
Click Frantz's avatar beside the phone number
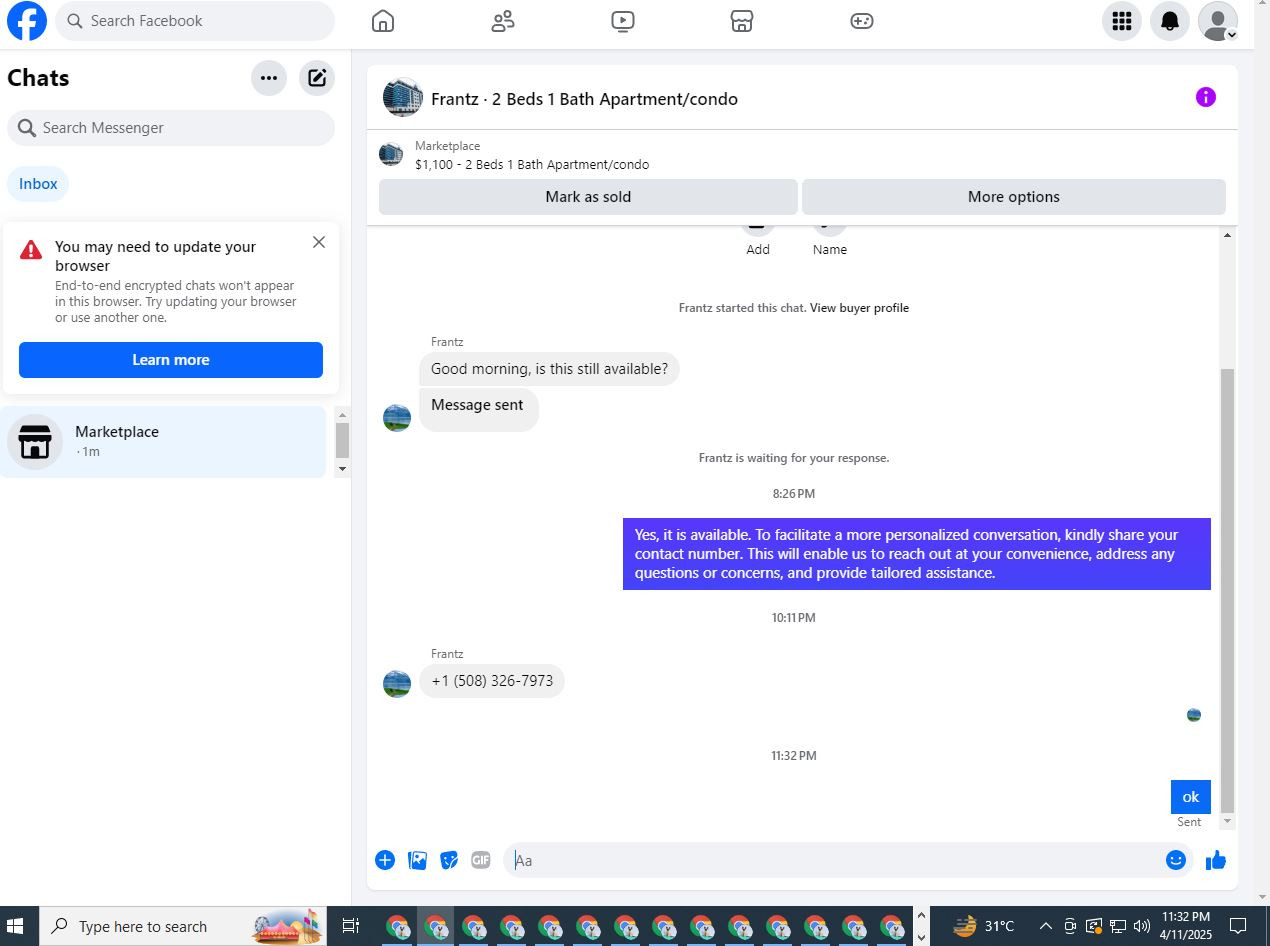pos(397,684)
